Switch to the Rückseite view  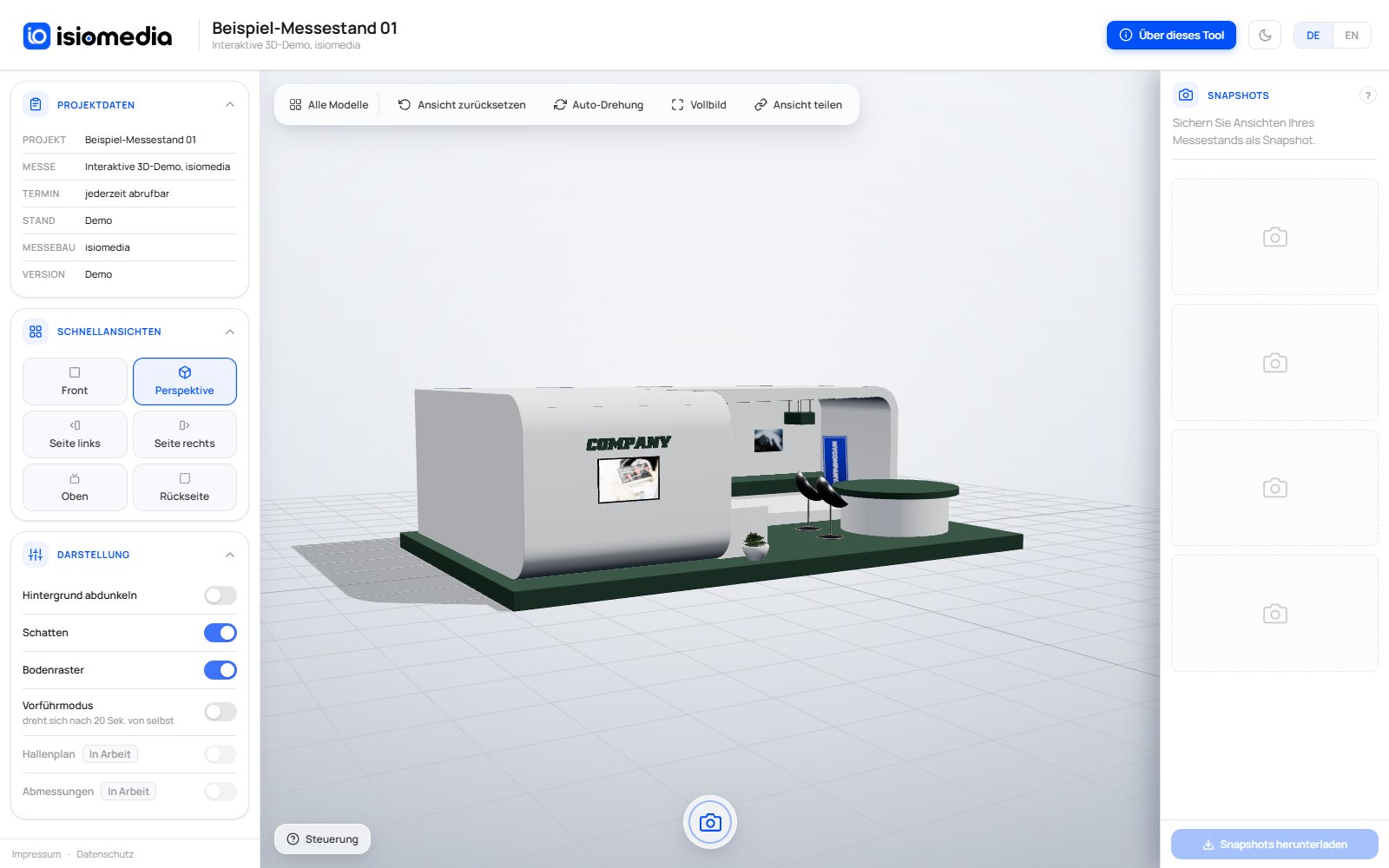click(185, 487)
